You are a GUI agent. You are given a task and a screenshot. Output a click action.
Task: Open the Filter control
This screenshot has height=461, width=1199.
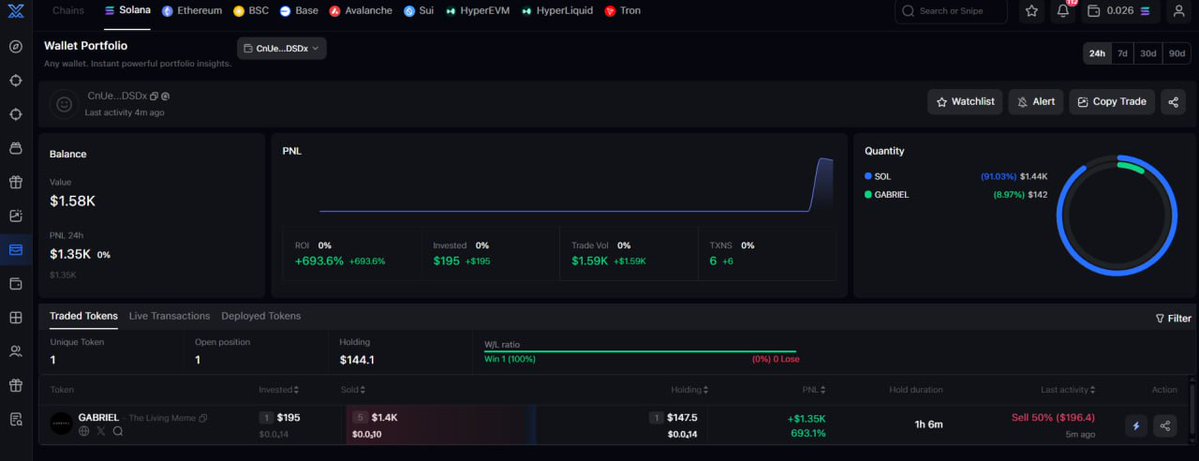point(1173,318)
